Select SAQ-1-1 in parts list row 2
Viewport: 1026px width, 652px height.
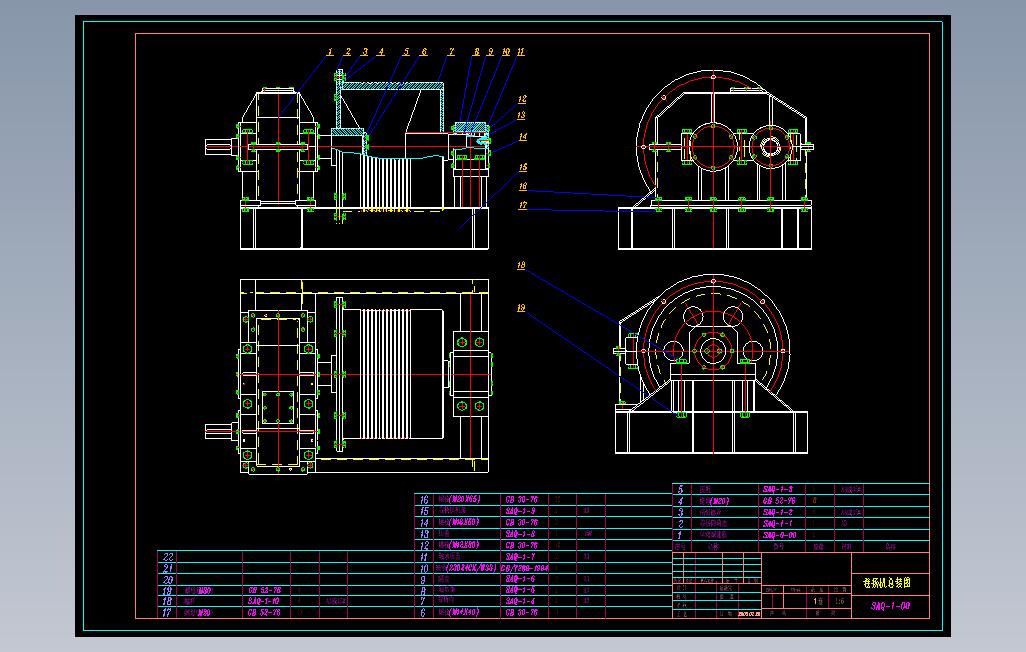(778, 523)
